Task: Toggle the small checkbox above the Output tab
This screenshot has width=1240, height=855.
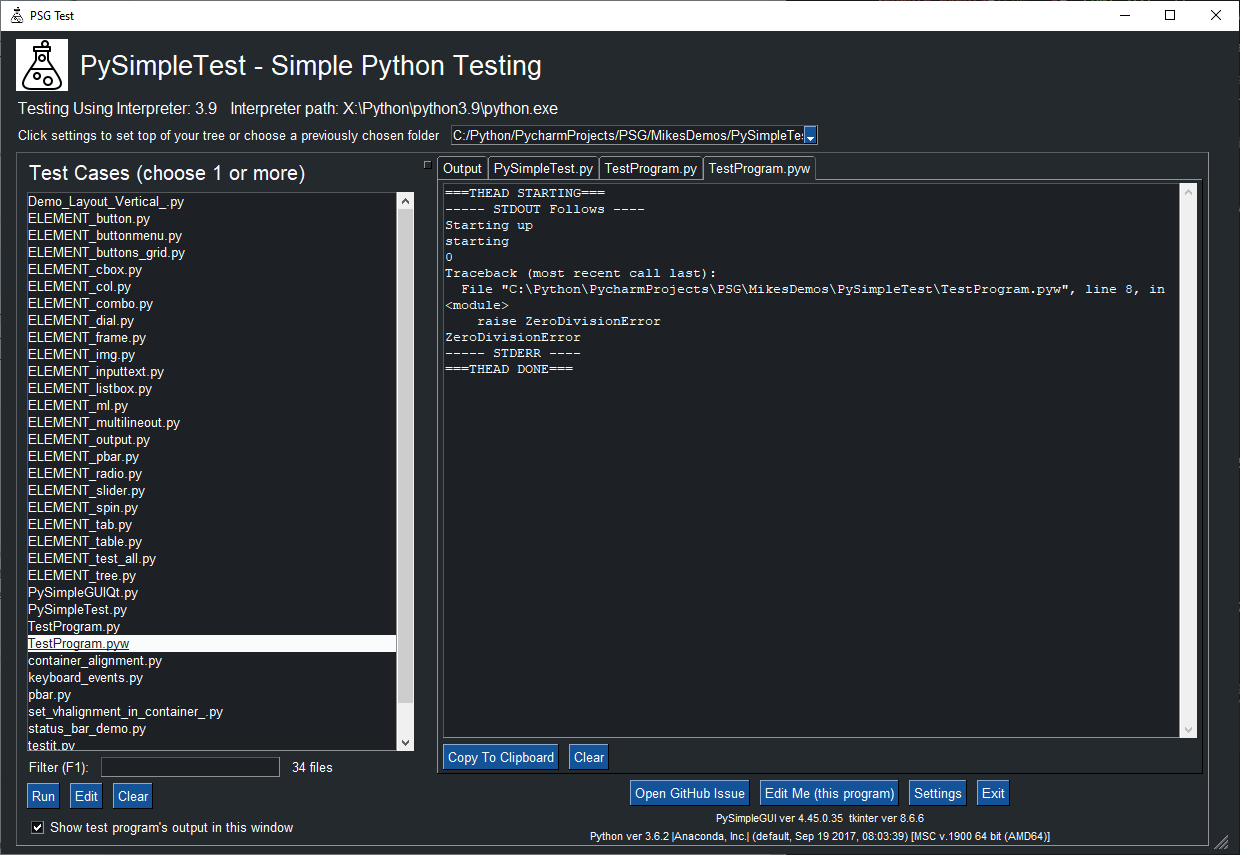Action: (x=427, y=164)
